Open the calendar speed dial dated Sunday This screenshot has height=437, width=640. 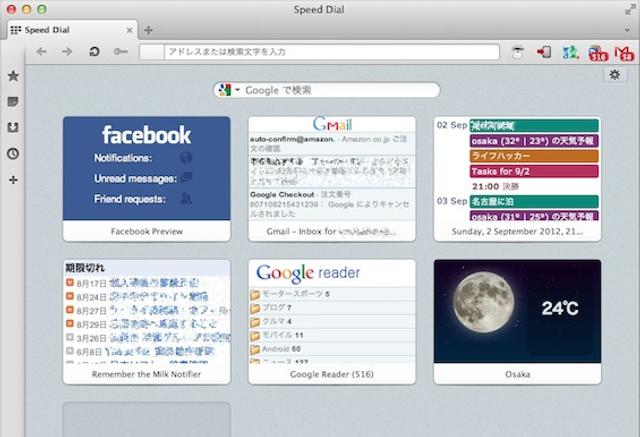[517, 179]
